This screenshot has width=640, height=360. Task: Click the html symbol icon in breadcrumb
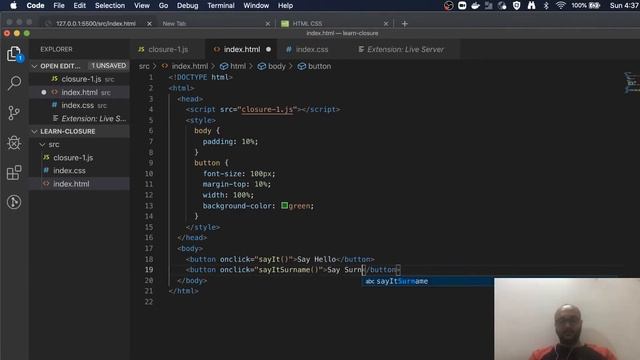224,66
